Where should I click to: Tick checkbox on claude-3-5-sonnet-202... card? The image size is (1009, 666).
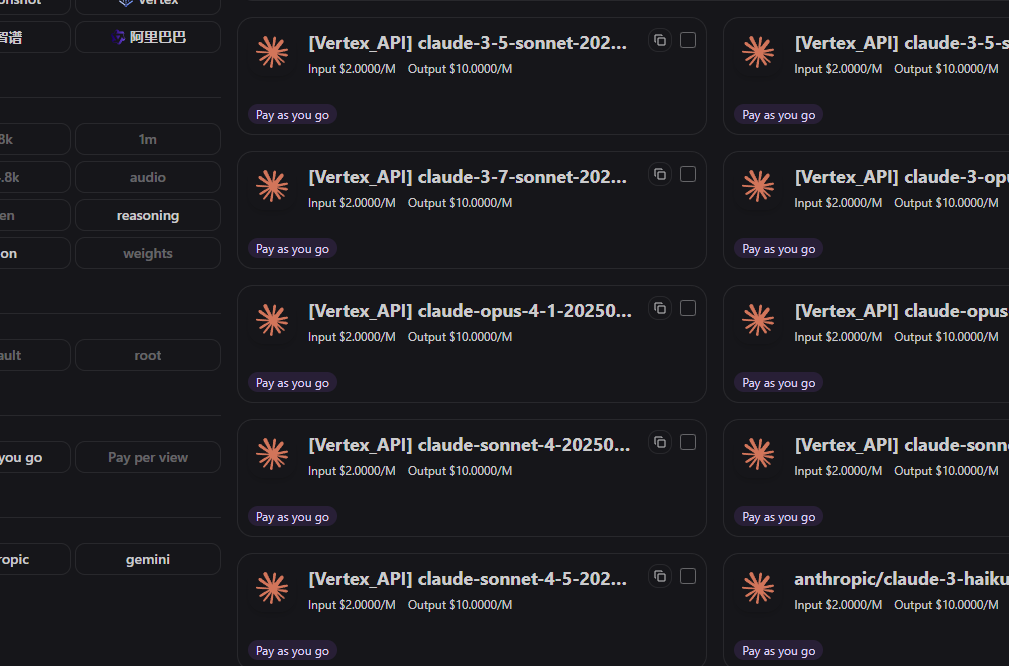click(688, 40)
